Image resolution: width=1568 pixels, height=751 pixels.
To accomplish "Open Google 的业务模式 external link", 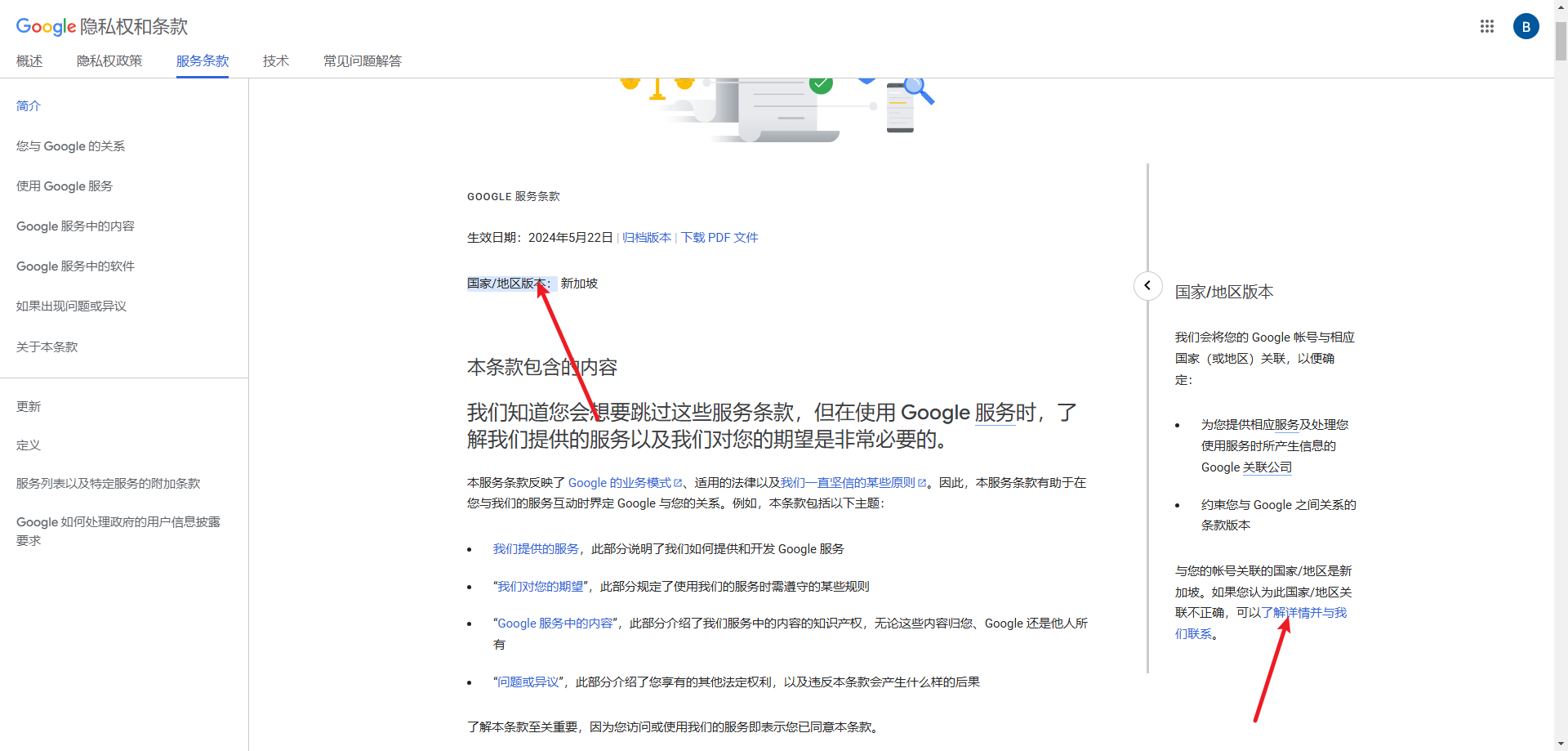I will tap(625, 483).
